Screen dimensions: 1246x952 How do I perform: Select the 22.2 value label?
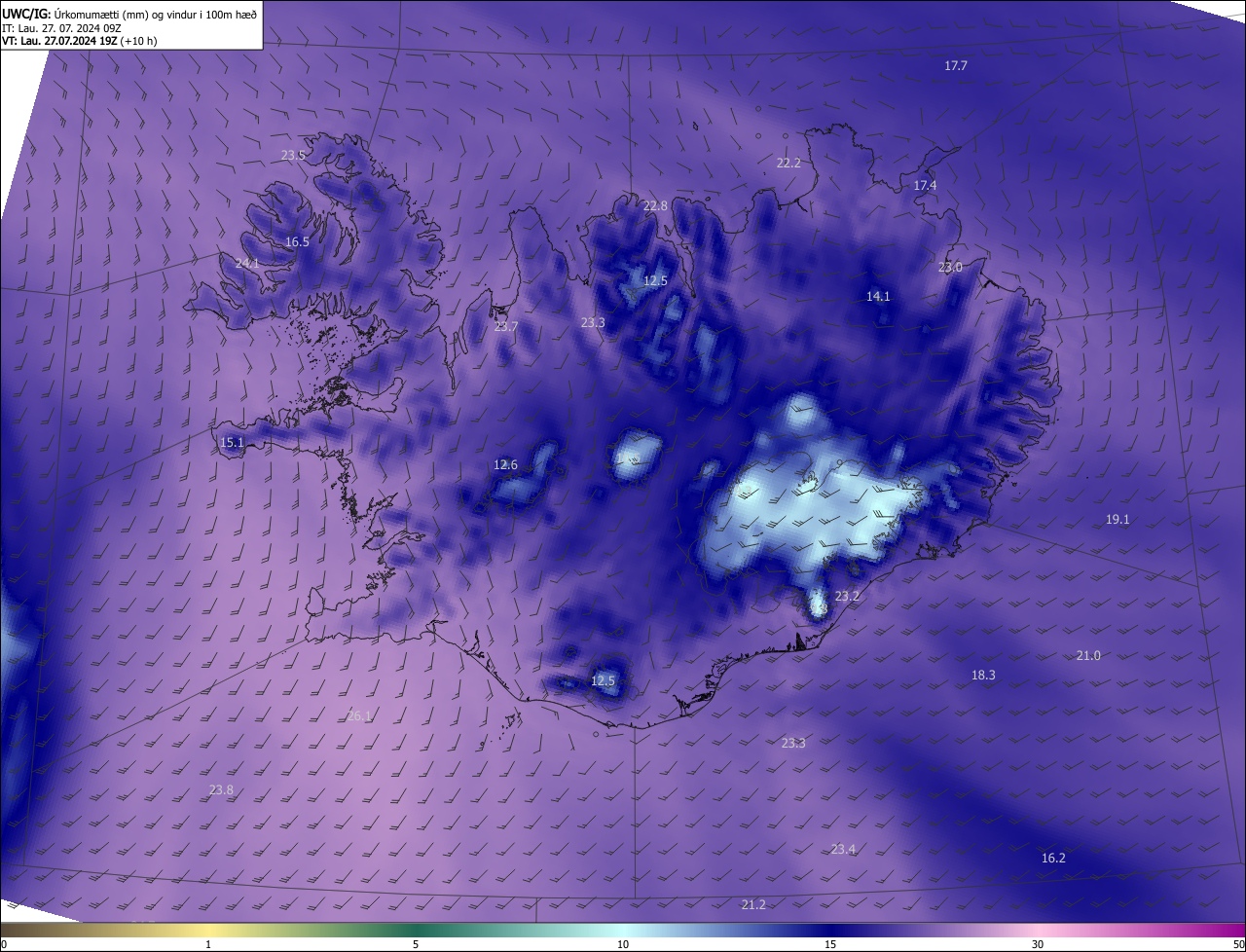coord(788,164)
